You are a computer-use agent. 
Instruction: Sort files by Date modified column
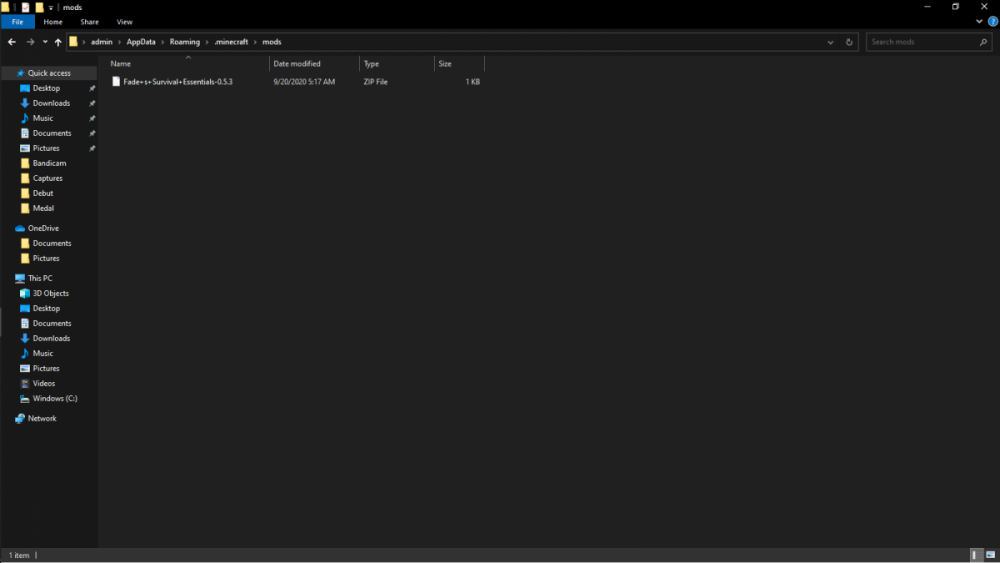296,64
